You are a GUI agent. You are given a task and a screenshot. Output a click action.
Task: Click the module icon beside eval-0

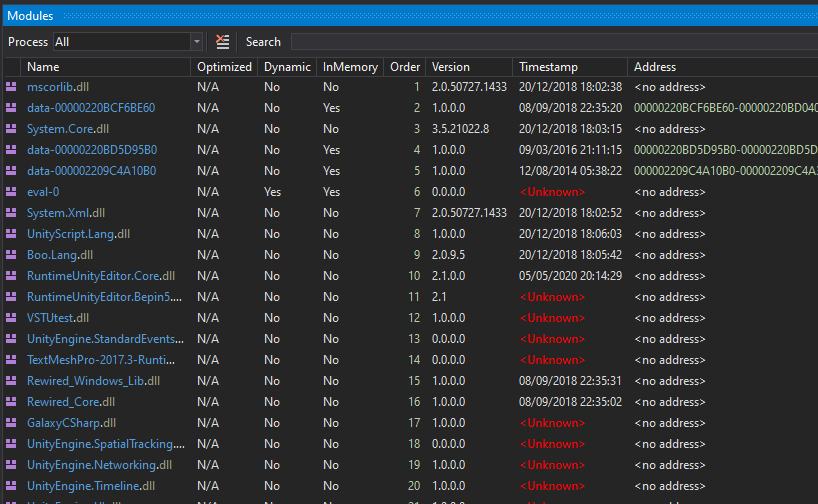tap(11, 191)
